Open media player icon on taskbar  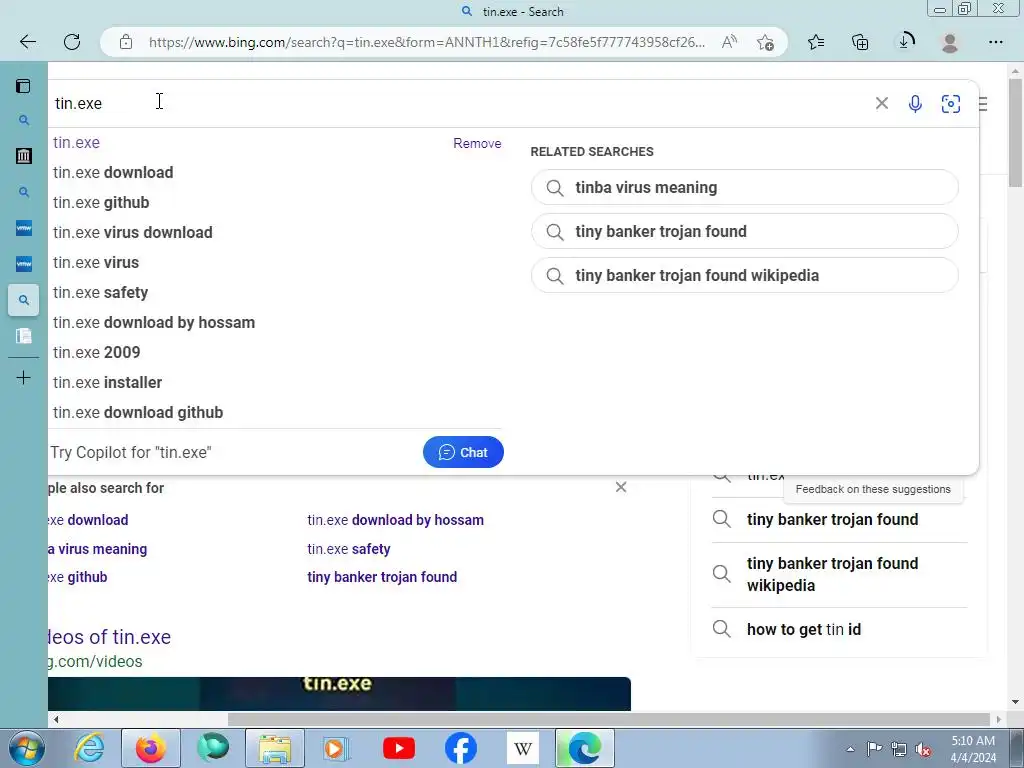pyautogui.click(x=336, y=748)
